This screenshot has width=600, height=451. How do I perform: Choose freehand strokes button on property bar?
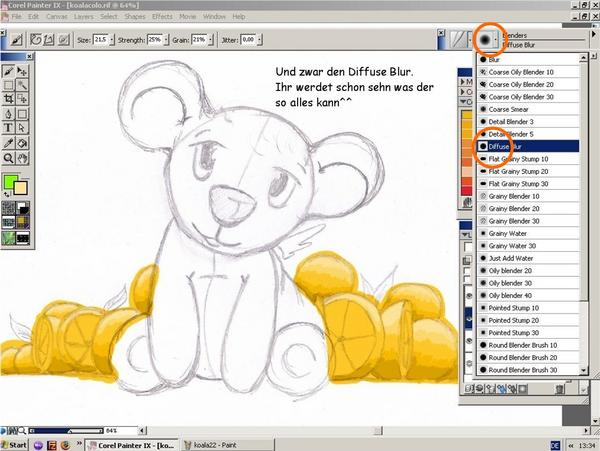point(36,39)
